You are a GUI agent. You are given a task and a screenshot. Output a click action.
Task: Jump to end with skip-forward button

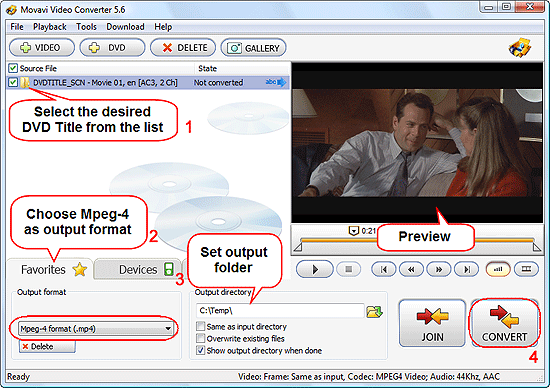point(467,269)
